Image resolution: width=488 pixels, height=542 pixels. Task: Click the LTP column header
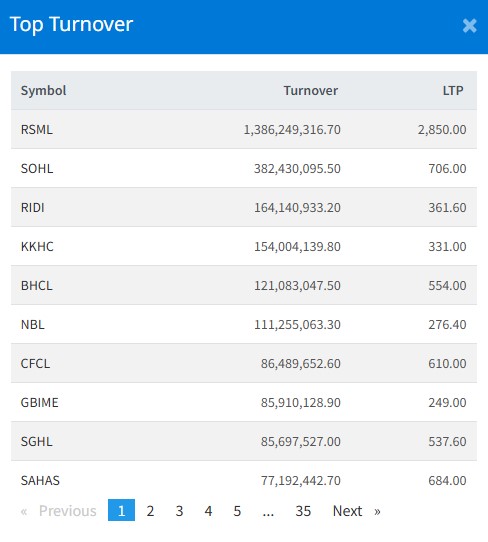click(x=453, y=90)
